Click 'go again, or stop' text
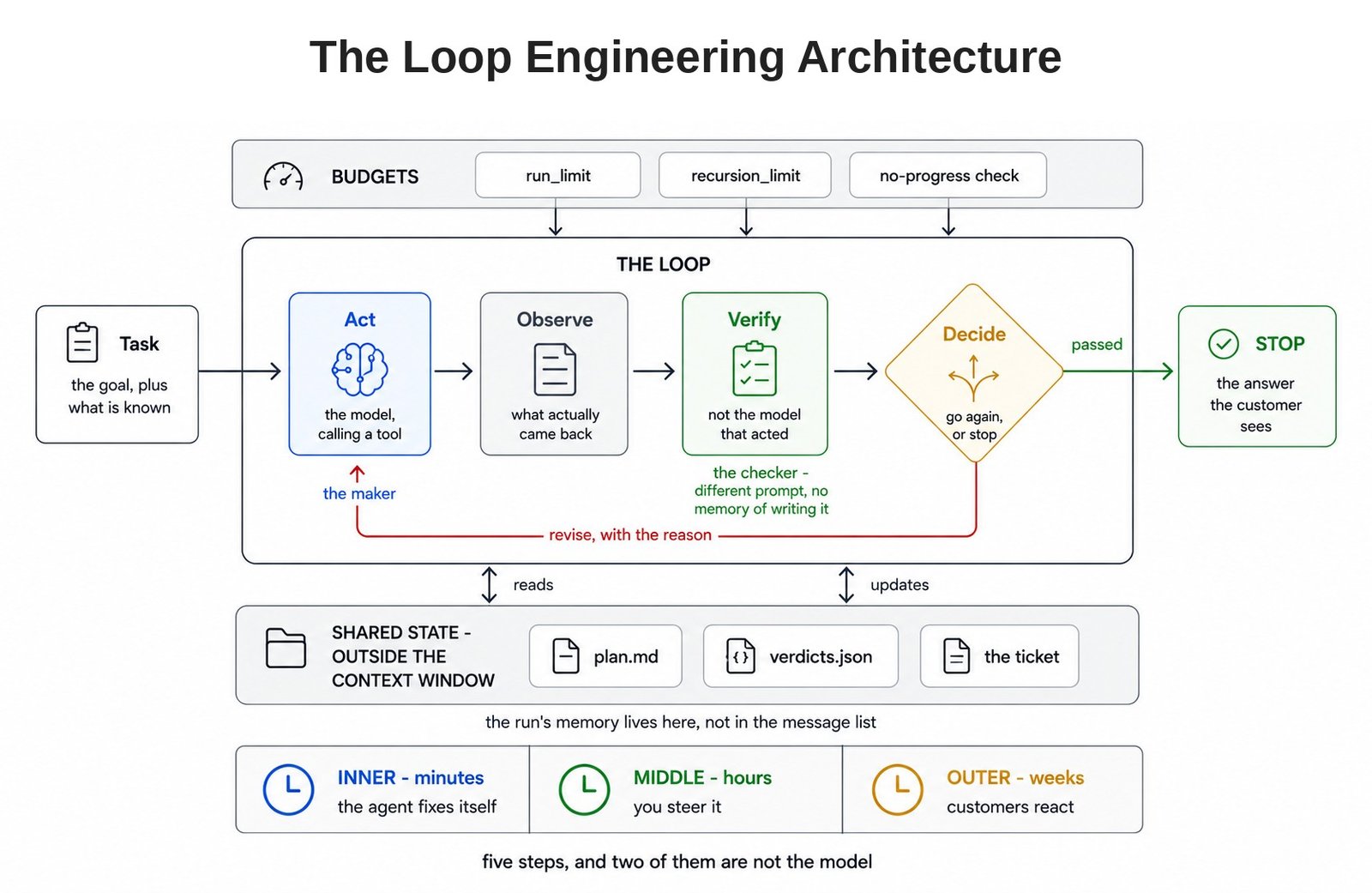 coord(974,425)
